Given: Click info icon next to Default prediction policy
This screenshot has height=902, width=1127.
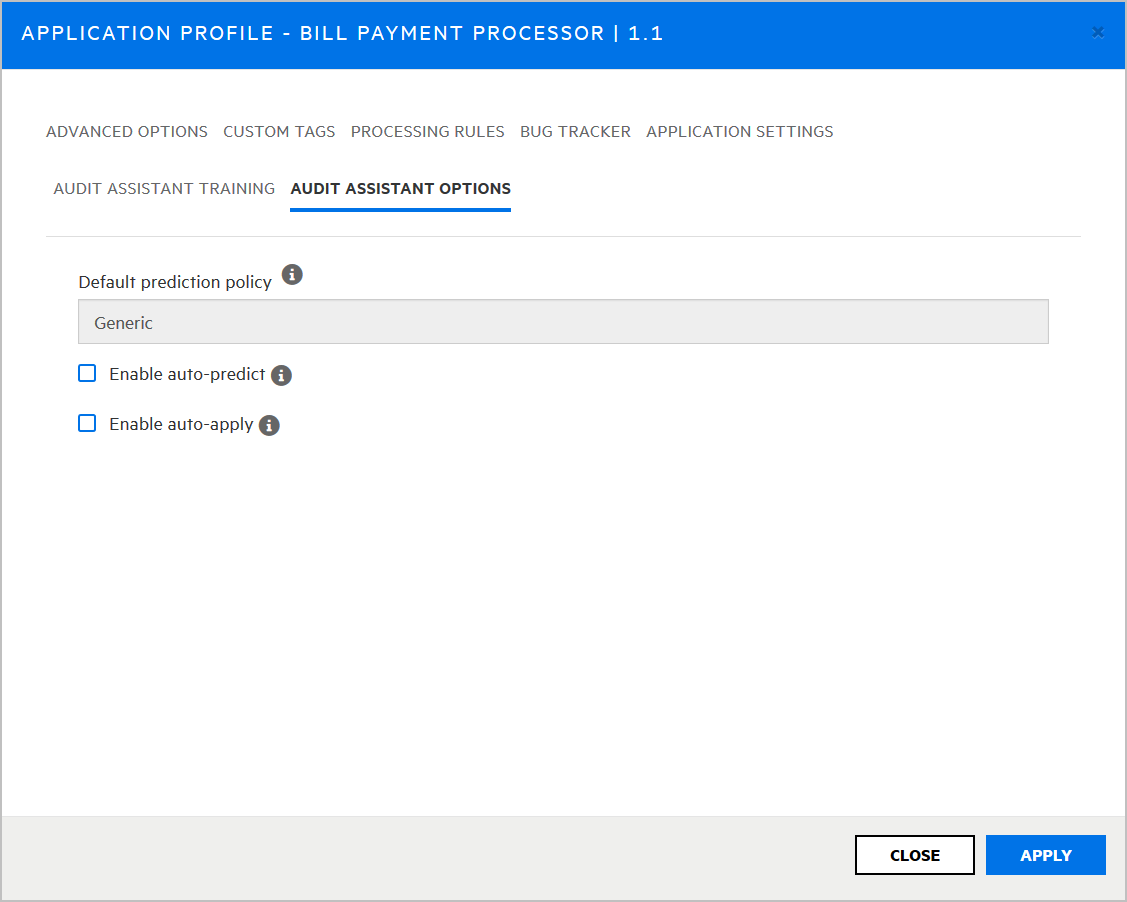Looking at the screenshot, I should coord(292,275).
